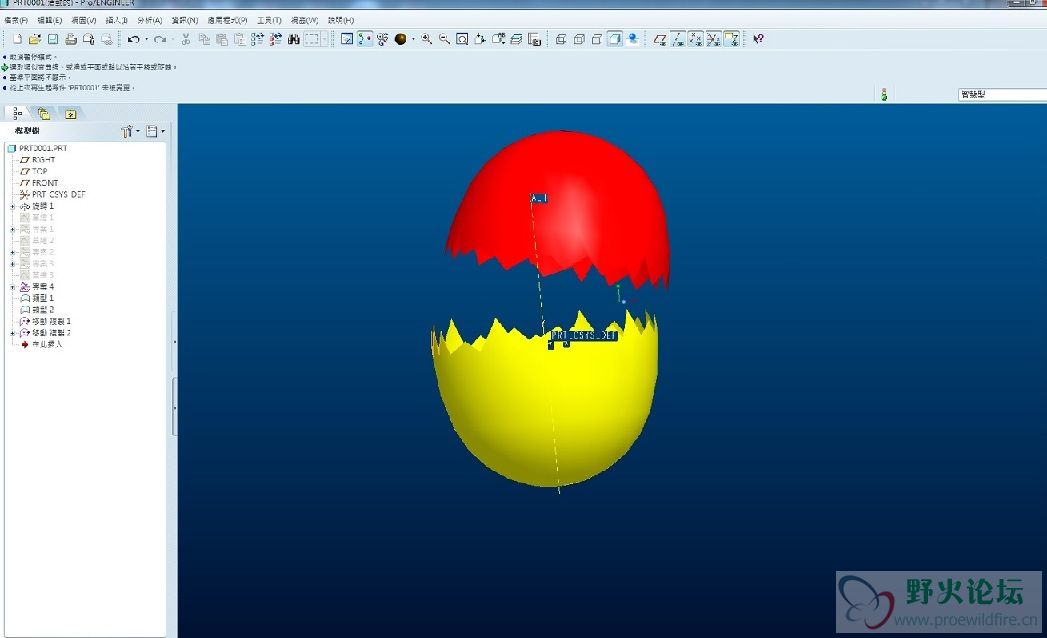
Task: Save the model with the Save icon
Action: point(53,39)
